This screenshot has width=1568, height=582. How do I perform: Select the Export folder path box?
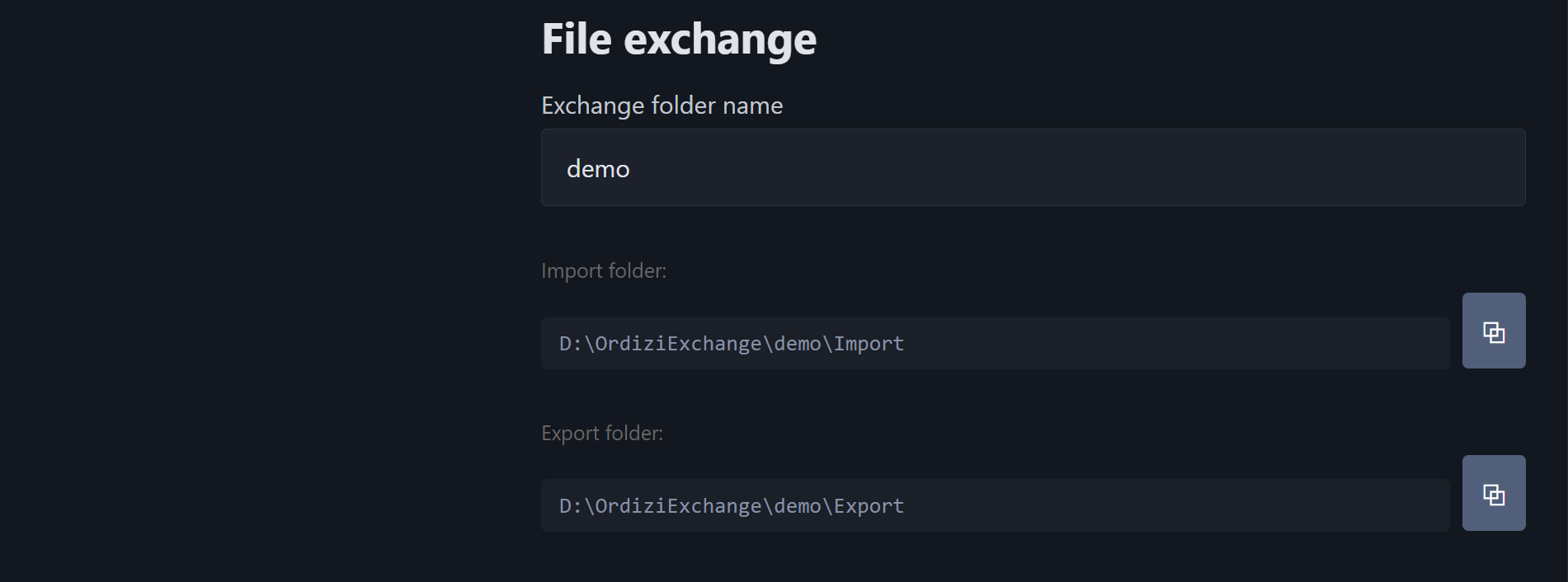coord(995,505)
